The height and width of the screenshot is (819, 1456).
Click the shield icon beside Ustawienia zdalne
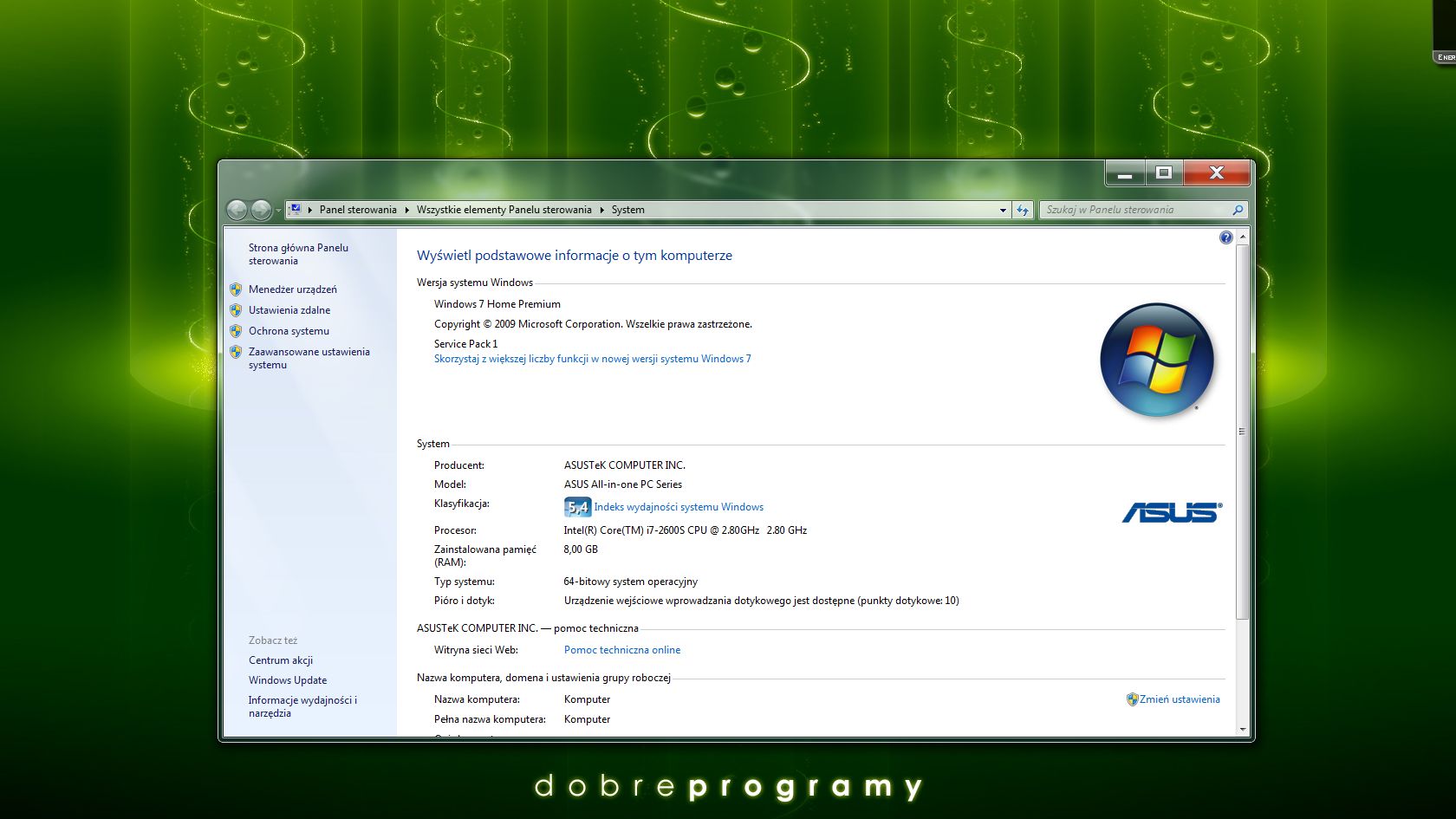point(236,310)
